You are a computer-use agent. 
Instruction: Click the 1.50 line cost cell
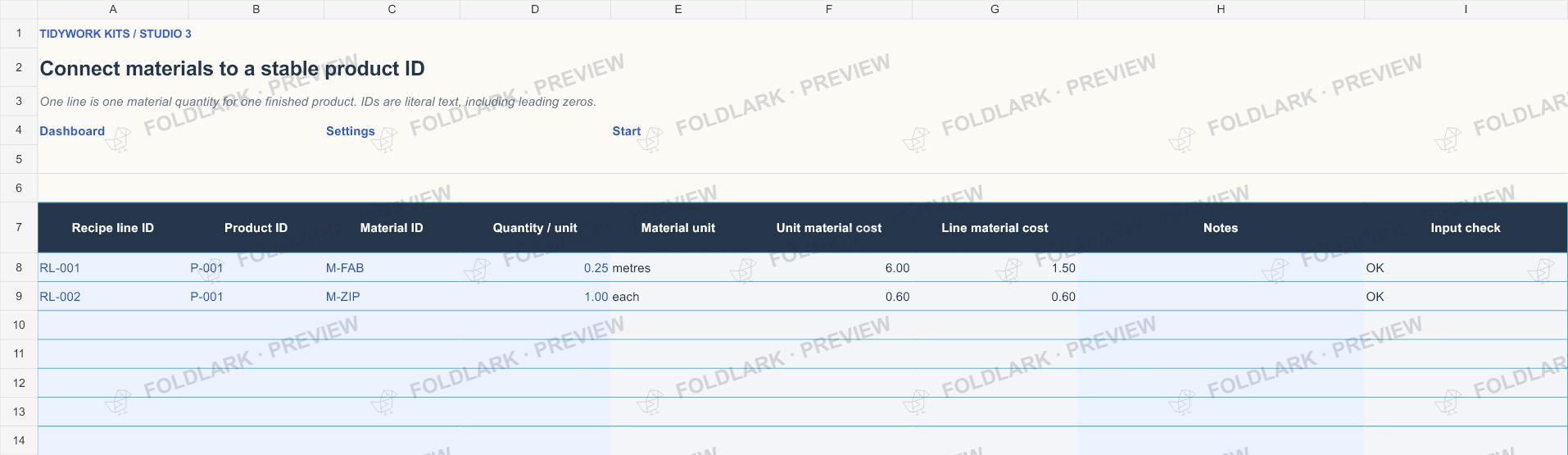click(x=995, y=268)
